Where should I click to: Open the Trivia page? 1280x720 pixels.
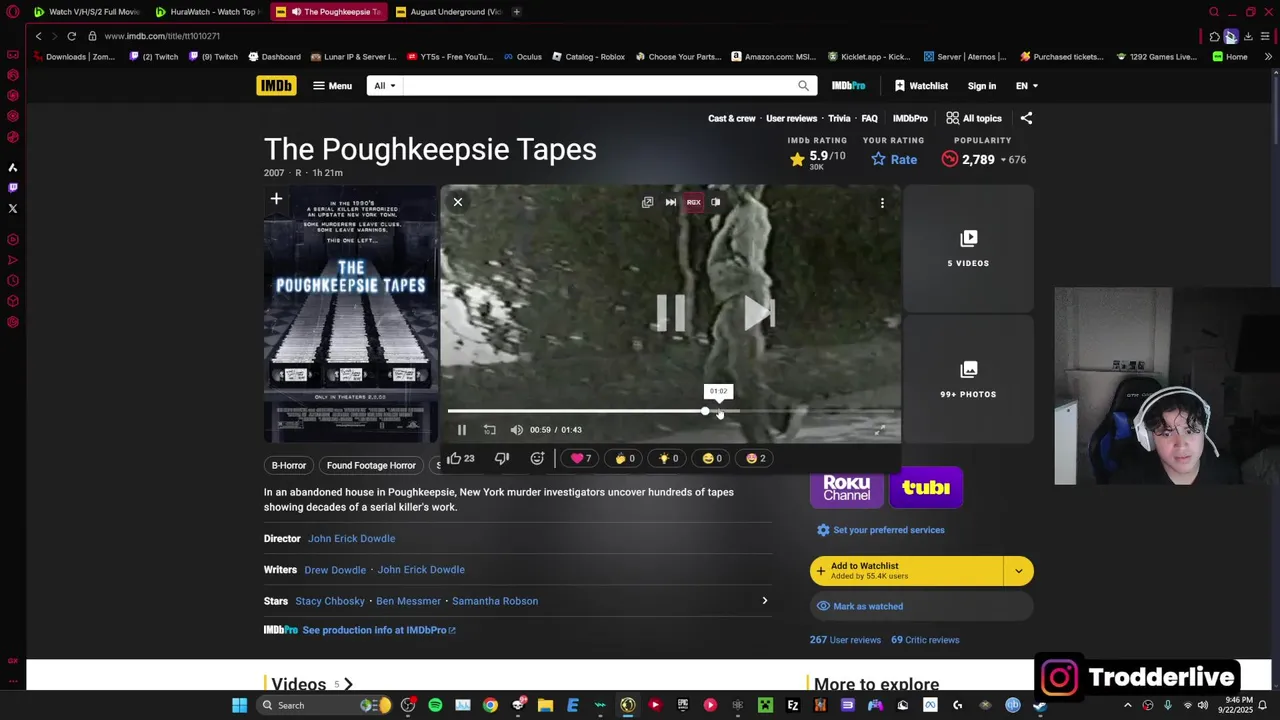click(x=839, y=118)
